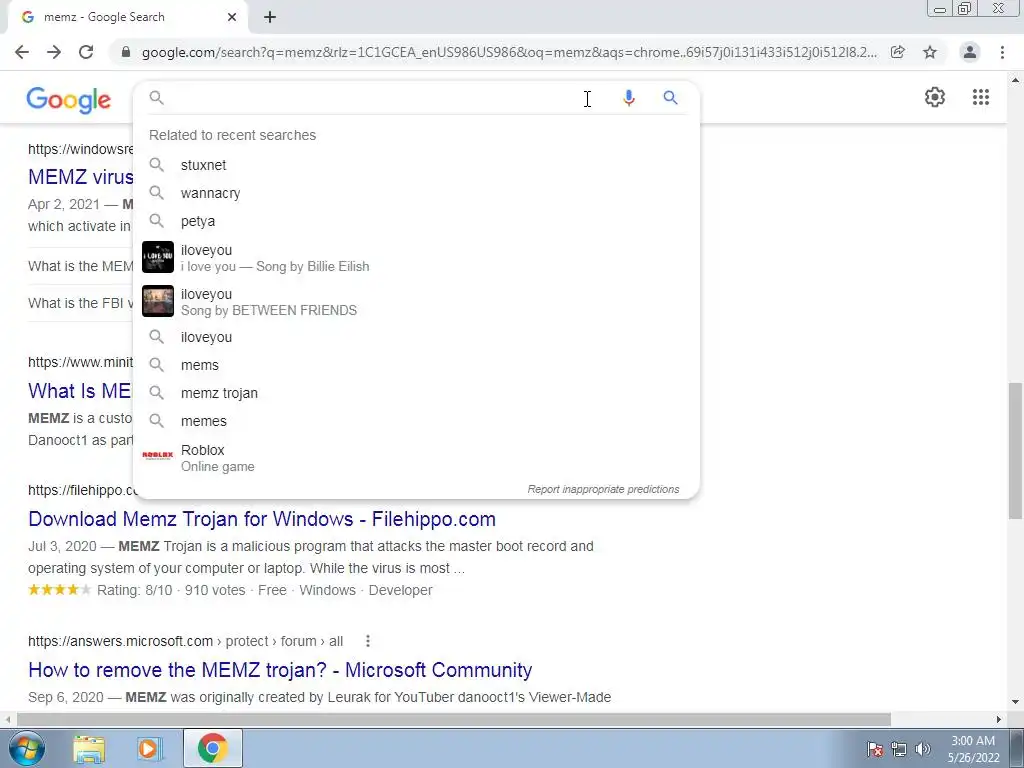This screenshot has height=768, width=1024.
Task: Click the network tray icon
Action: click(x=899, y=749)
